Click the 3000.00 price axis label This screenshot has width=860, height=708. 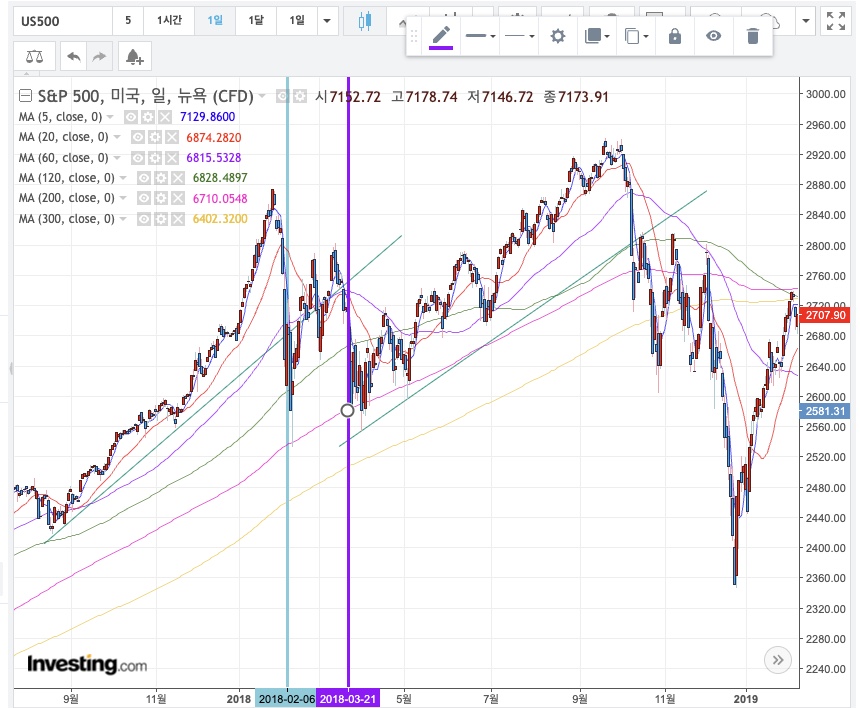pos(825,94)
